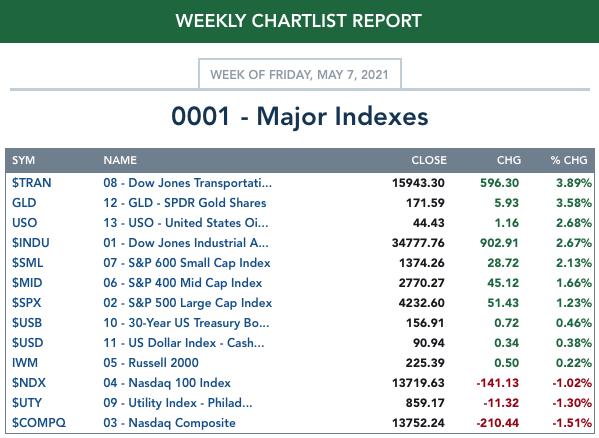Image resolution: width=599 pixels, height=438 pixels.
Task: Open the $INDU symbol link
Action: coord(31,243)
